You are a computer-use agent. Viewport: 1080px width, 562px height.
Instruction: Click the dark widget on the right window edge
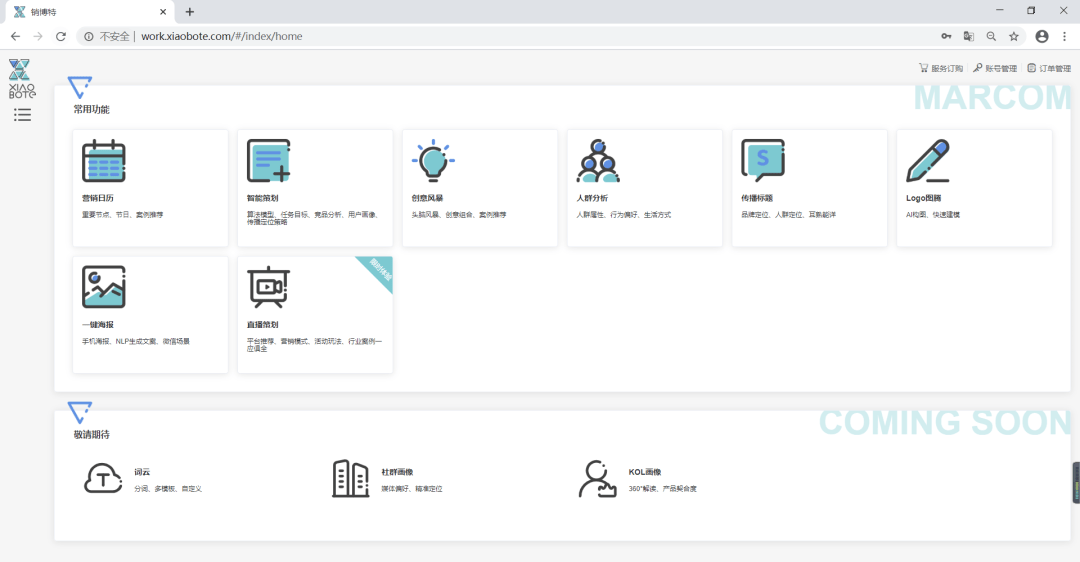point(1076,483)
